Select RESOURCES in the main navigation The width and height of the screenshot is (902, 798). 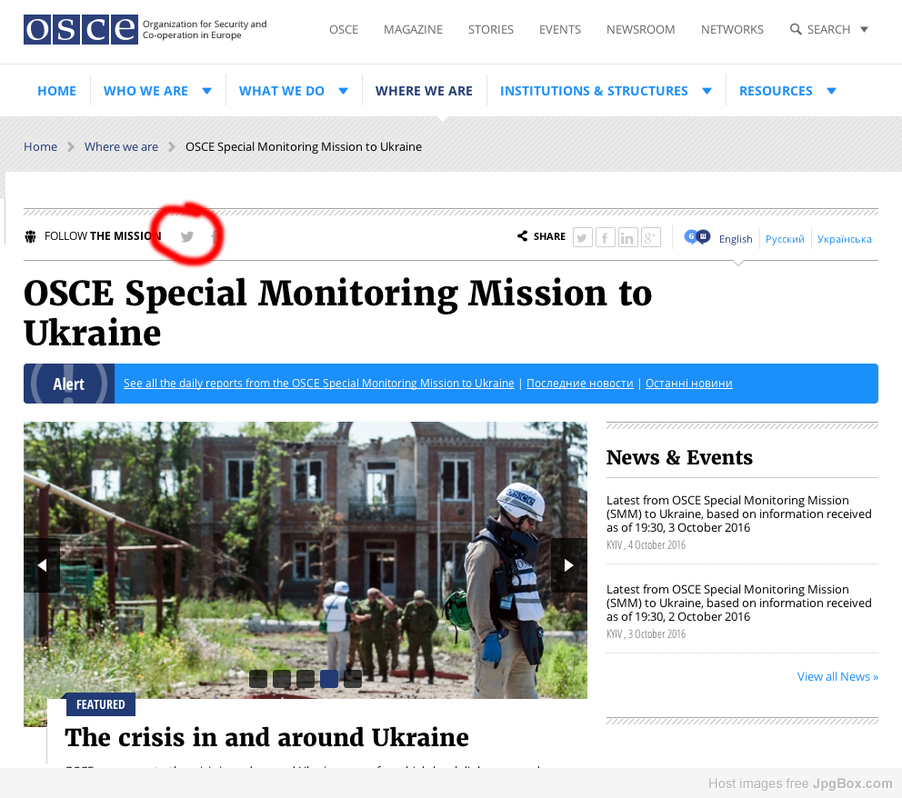point(776,91)
